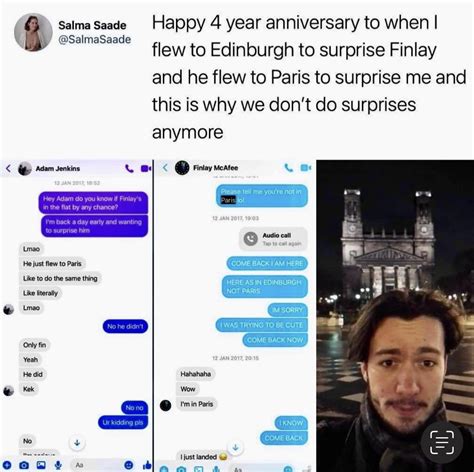Start video call in Adam Jenkins chat
The width and height of the screenshot is (474, 472).
[x=146, y=169]
